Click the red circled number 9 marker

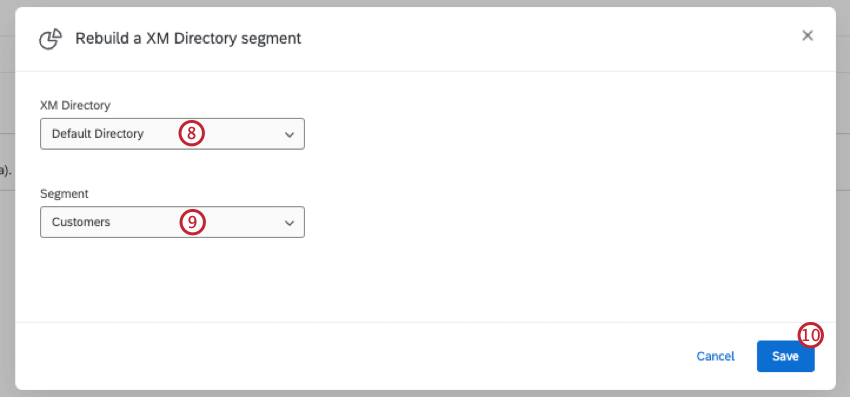192,222
